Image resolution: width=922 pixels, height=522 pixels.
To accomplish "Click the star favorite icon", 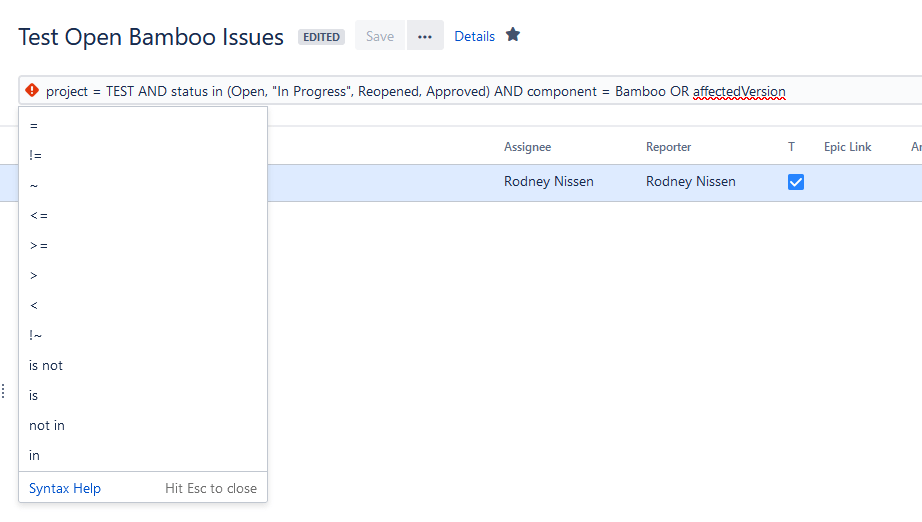I will pyautogui.click(x=513, y=35).
